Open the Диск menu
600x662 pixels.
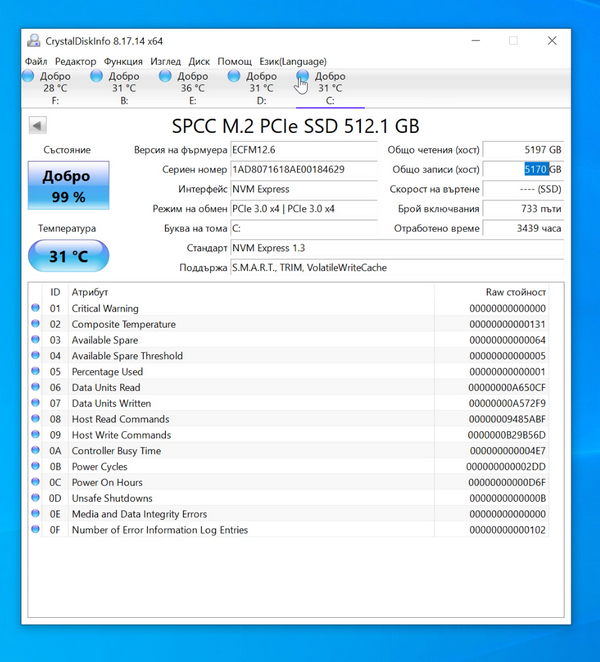pyautogui.click(x=199, y=62)
